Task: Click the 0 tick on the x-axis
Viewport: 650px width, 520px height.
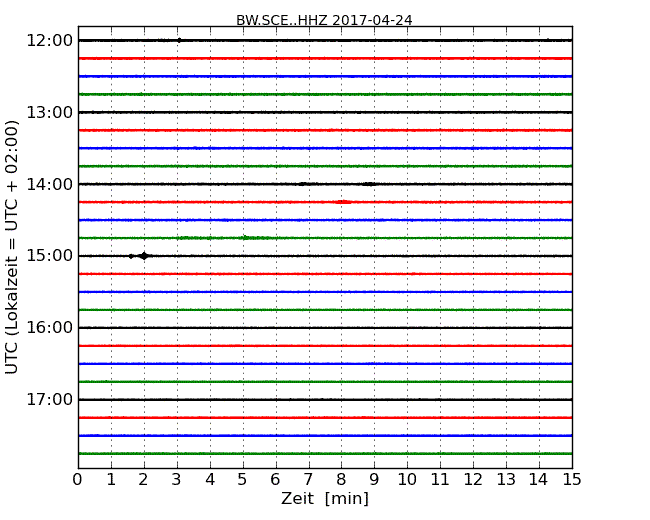Action: pyautogui.click(x=78, y=479)
